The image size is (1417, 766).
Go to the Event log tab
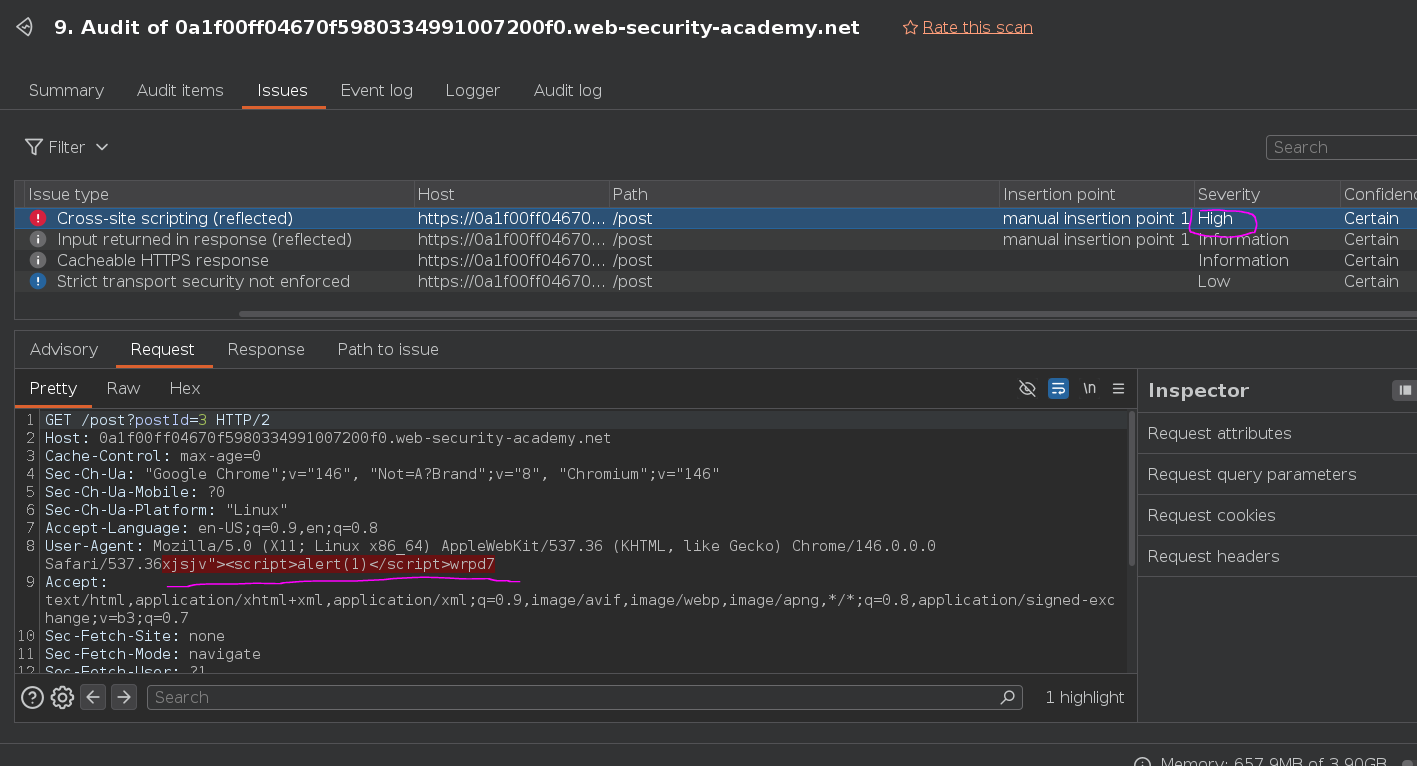tap(377, 90)
